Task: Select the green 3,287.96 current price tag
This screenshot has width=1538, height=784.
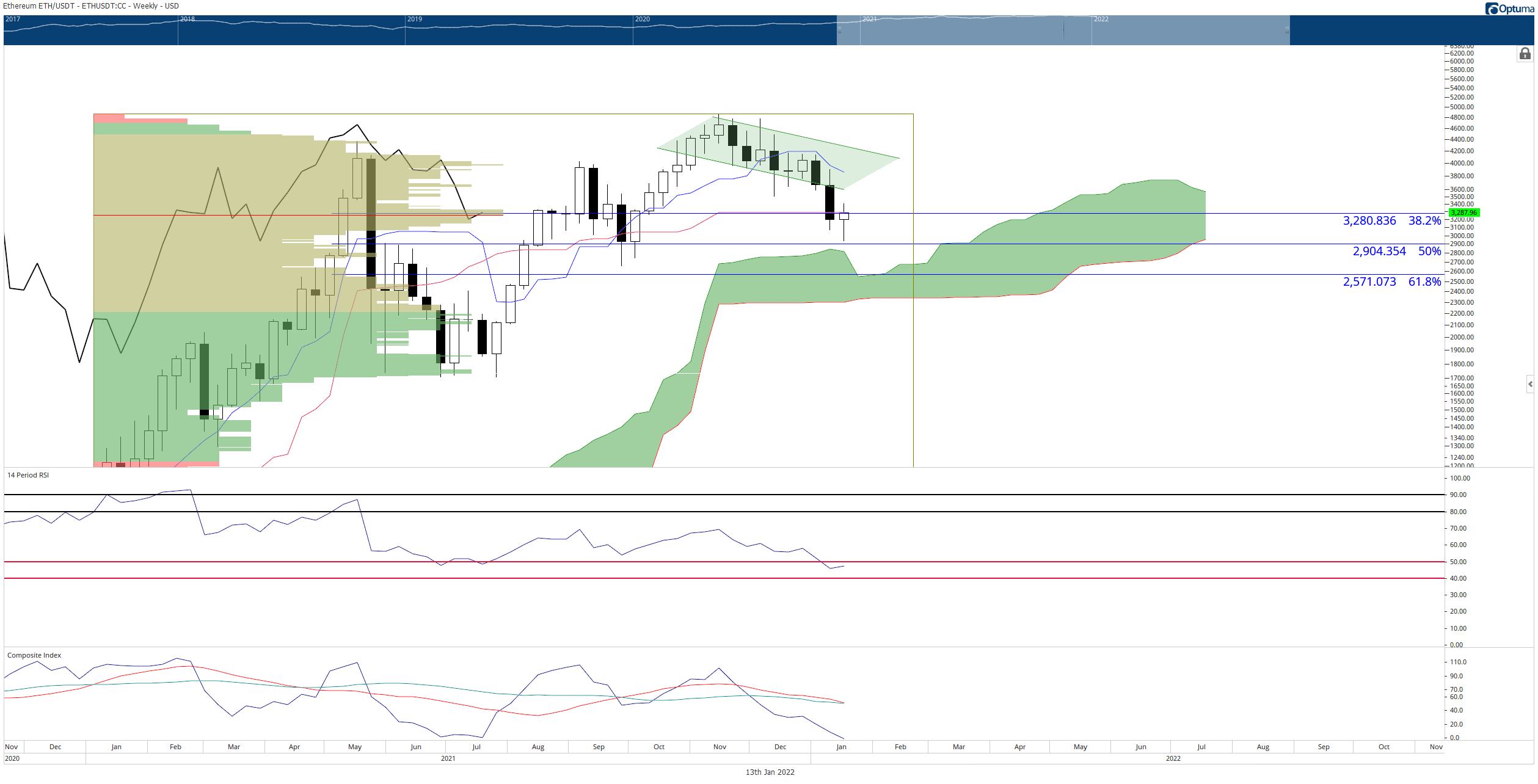Action: [1463, 212]
